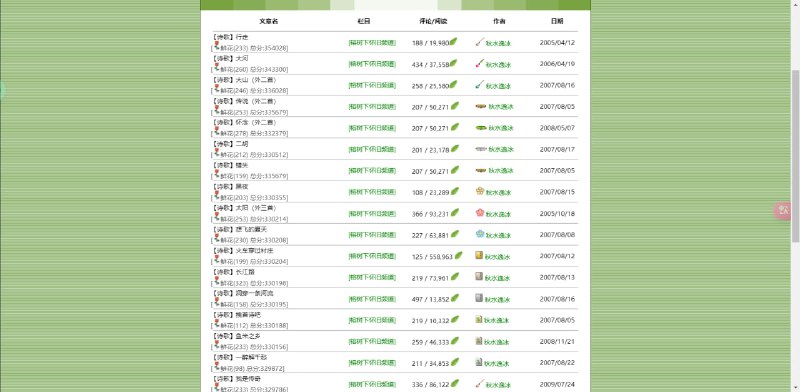The height and width of the screenshot is (392, 800).
Task: Click the text 总分:343300
Action: [269, 69]
